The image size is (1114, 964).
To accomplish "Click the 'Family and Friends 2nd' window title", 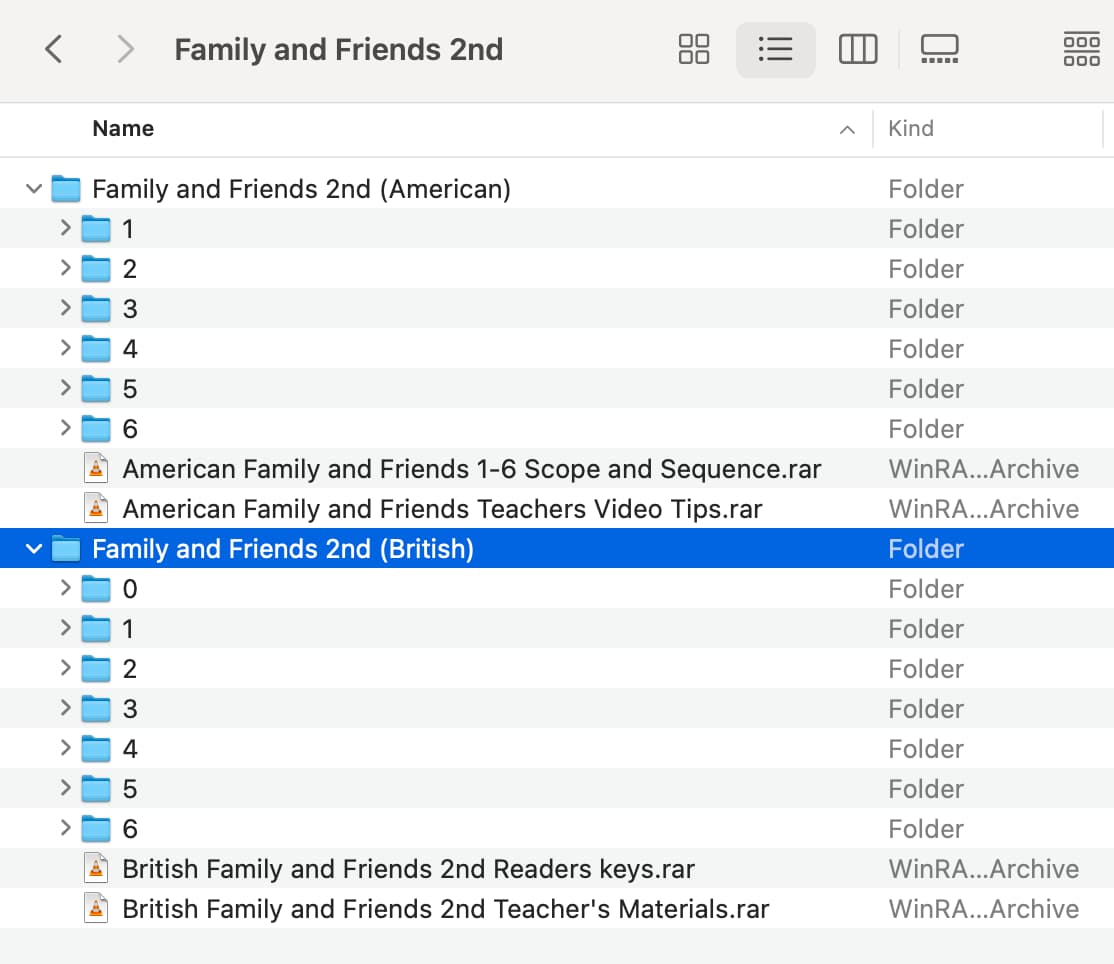I will (x=338, y=50).
